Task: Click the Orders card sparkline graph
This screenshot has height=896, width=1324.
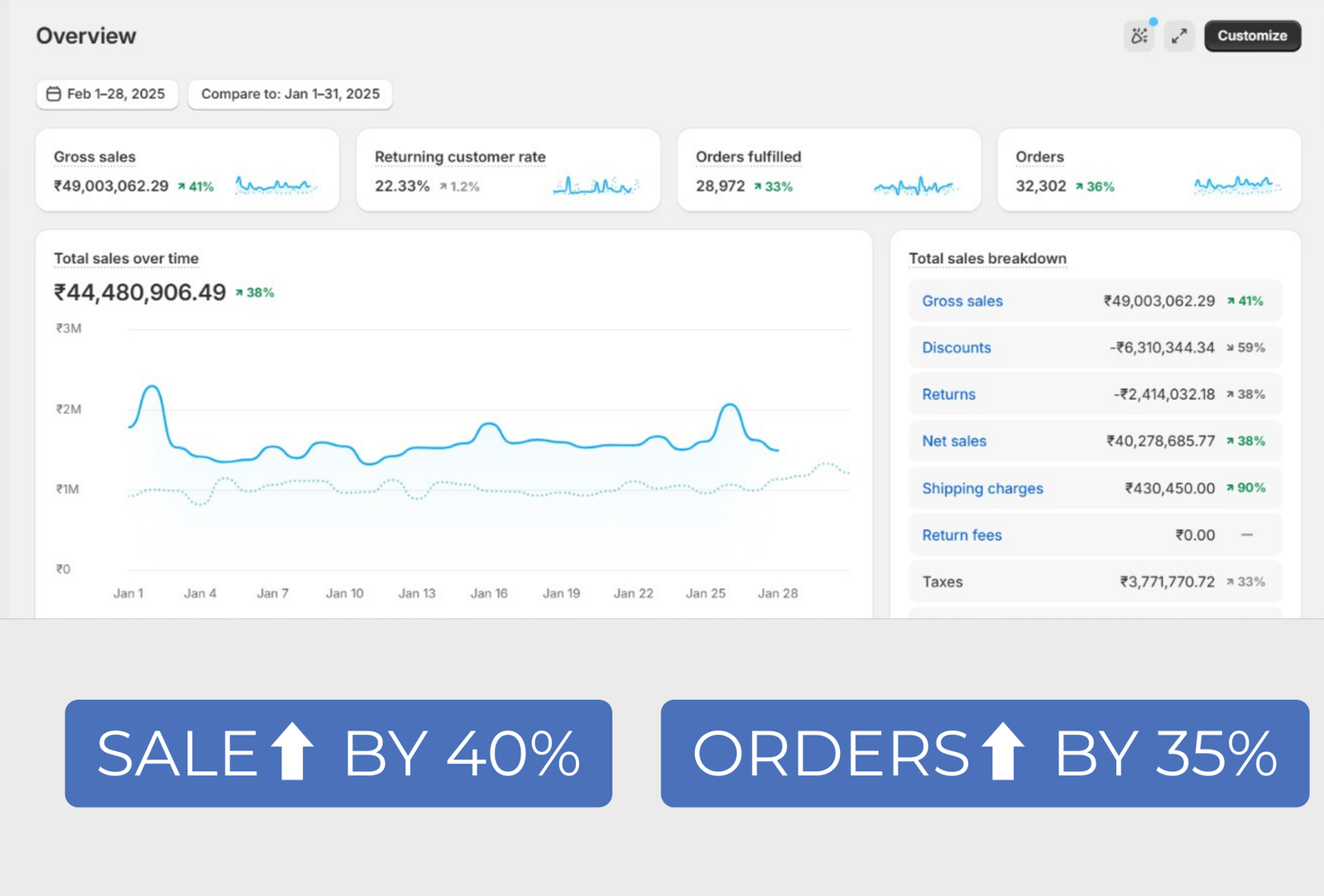Action: point(1235,185)
